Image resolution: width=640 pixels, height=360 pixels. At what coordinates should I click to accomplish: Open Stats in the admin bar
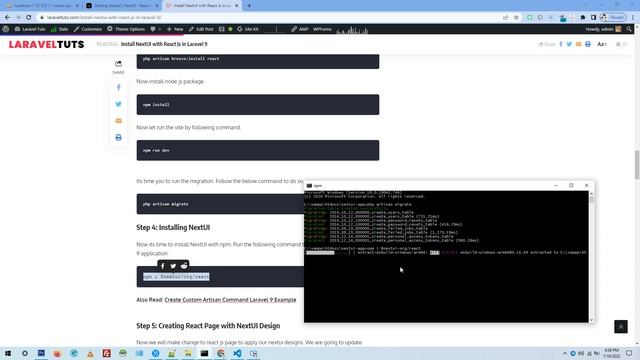60,29
